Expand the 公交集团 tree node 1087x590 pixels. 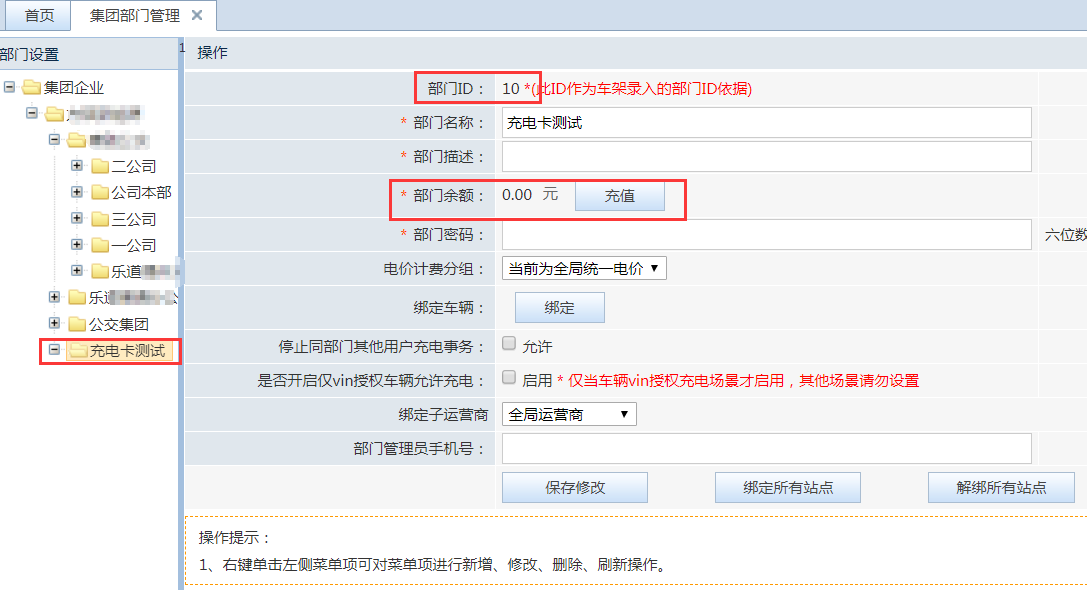(54, 323)
